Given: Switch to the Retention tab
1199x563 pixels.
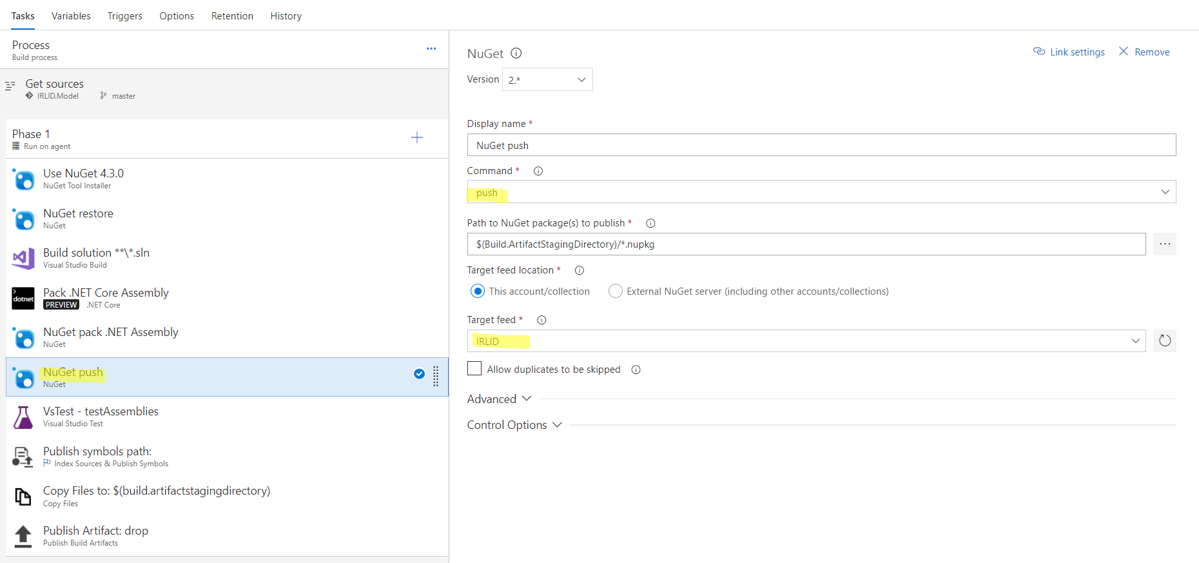Looking at the screenshot, I should pos(232,15).
